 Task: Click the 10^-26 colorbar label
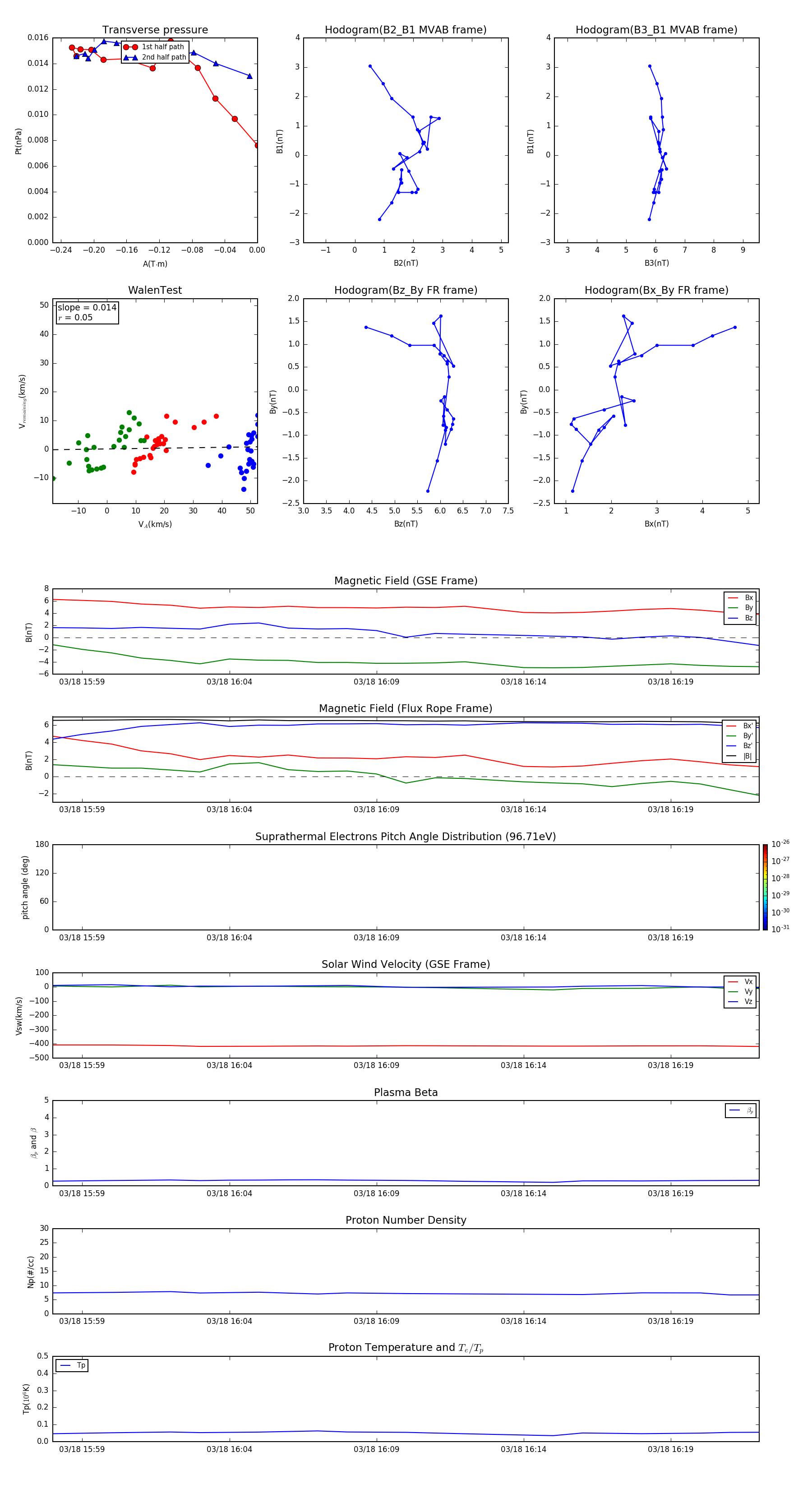point(780,844)
